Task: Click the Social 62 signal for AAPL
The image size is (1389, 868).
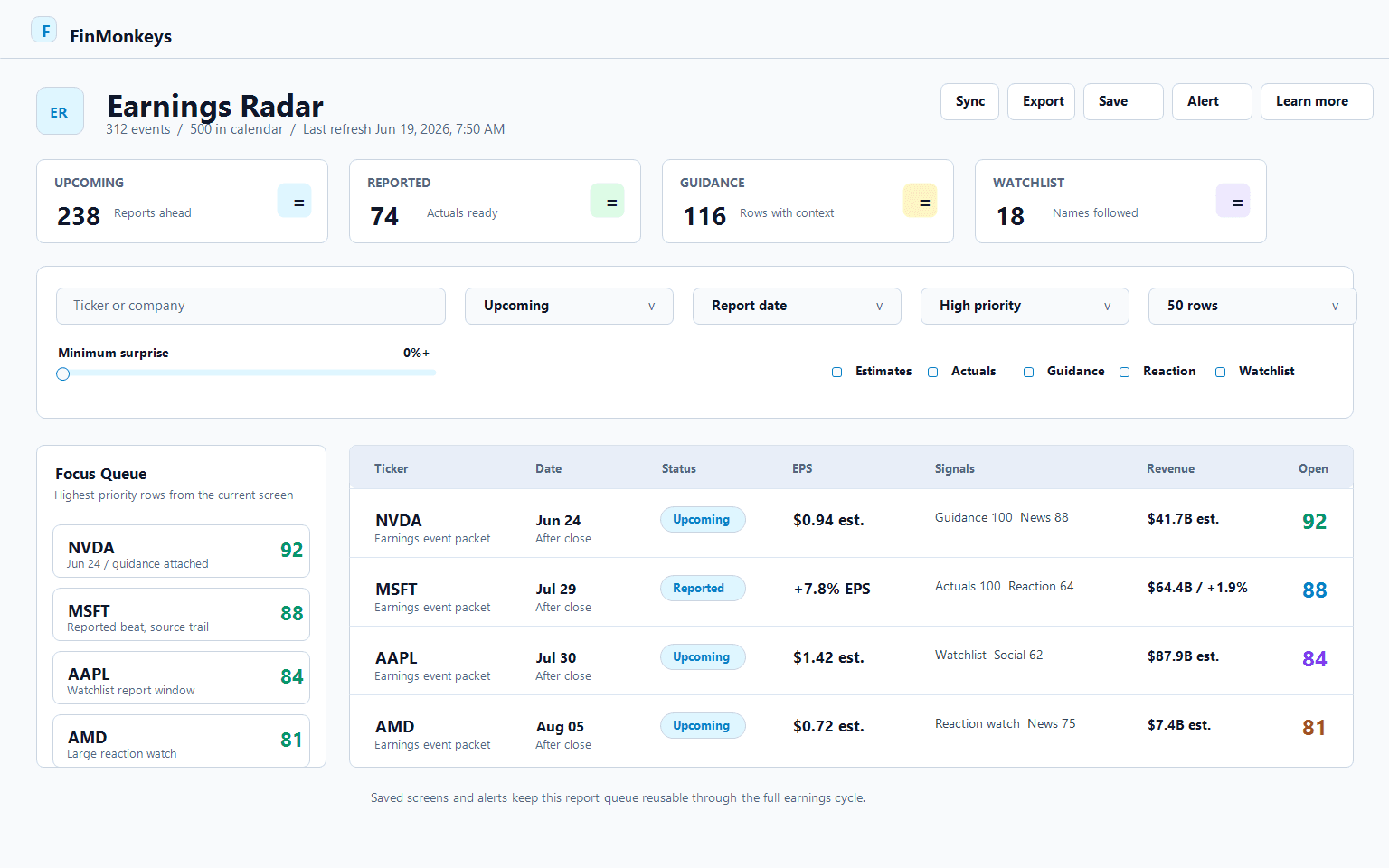Action: pyautogui.click(x=1018, y=656)
